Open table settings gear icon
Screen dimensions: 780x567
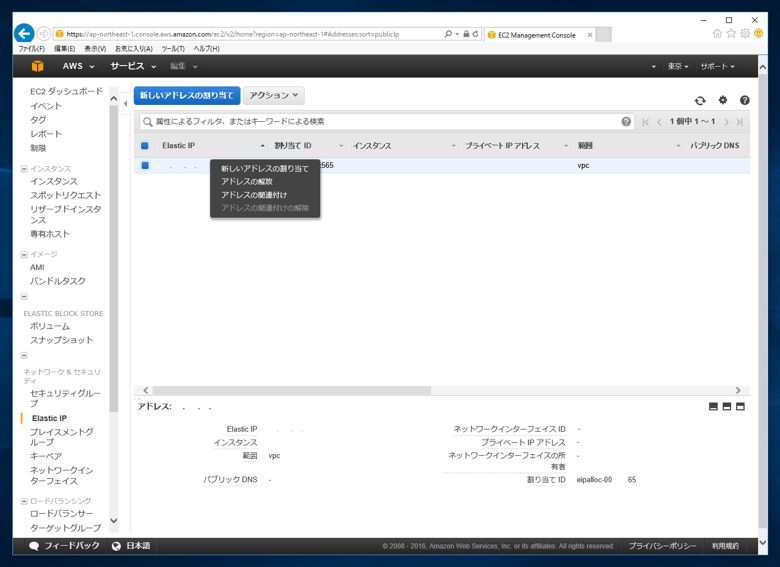(x=723, y=100)
